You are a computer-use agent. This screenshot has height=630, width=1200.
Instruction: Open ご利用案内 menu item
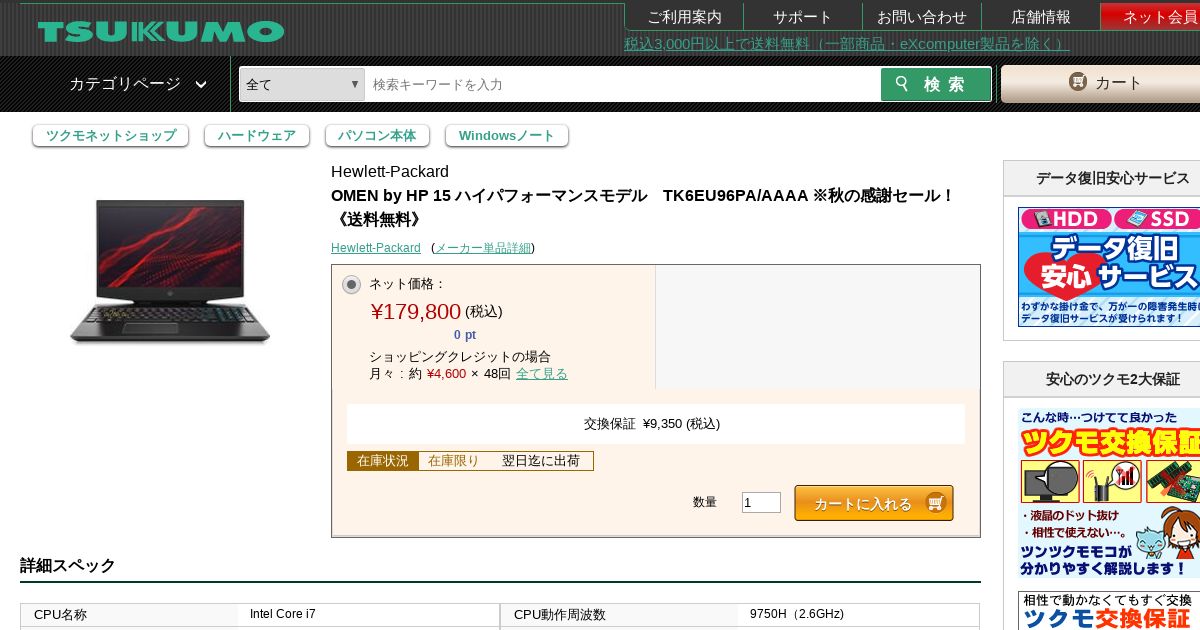684,17
